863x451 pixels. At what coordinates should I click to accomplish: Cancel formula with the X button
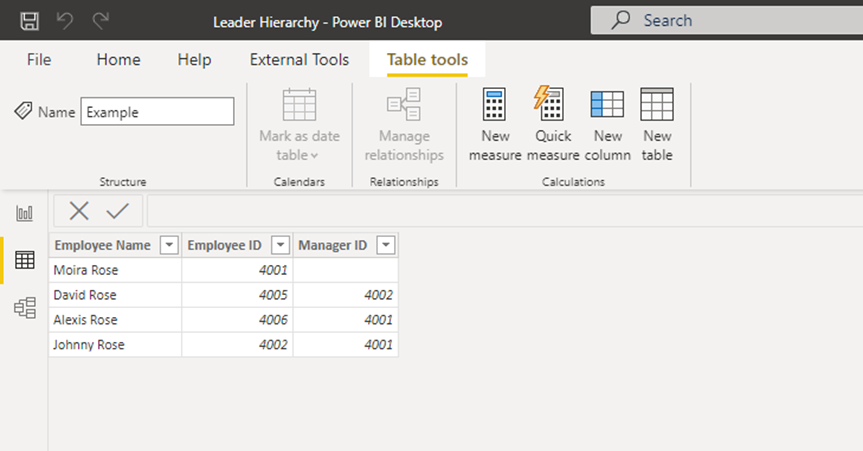click(x=79, y=210)
